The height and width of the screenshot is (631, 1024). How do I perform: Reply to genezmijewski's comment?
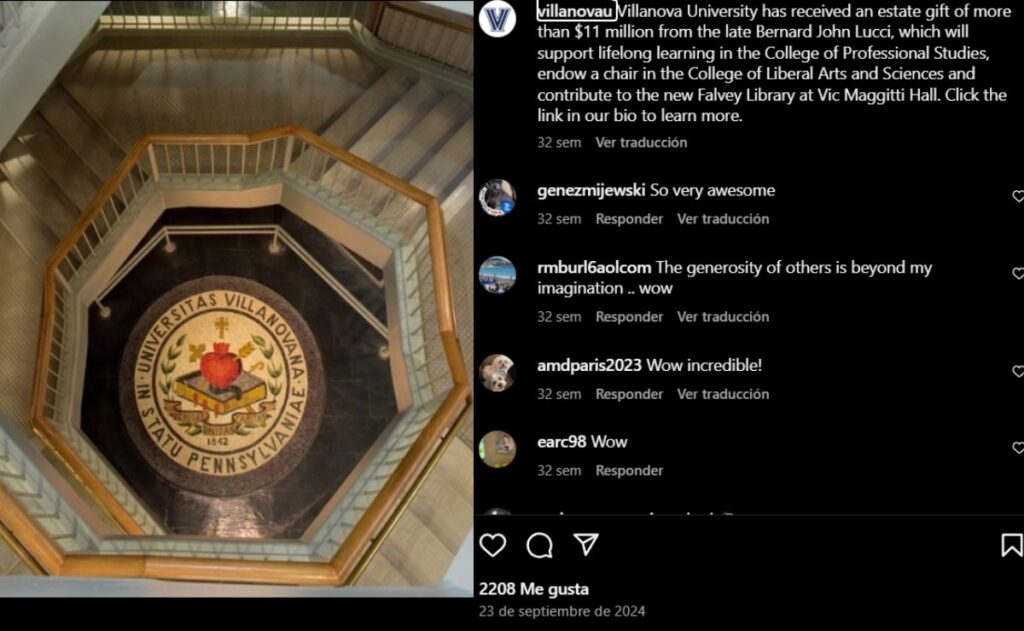pyautogui.click(x=629, y=219)
